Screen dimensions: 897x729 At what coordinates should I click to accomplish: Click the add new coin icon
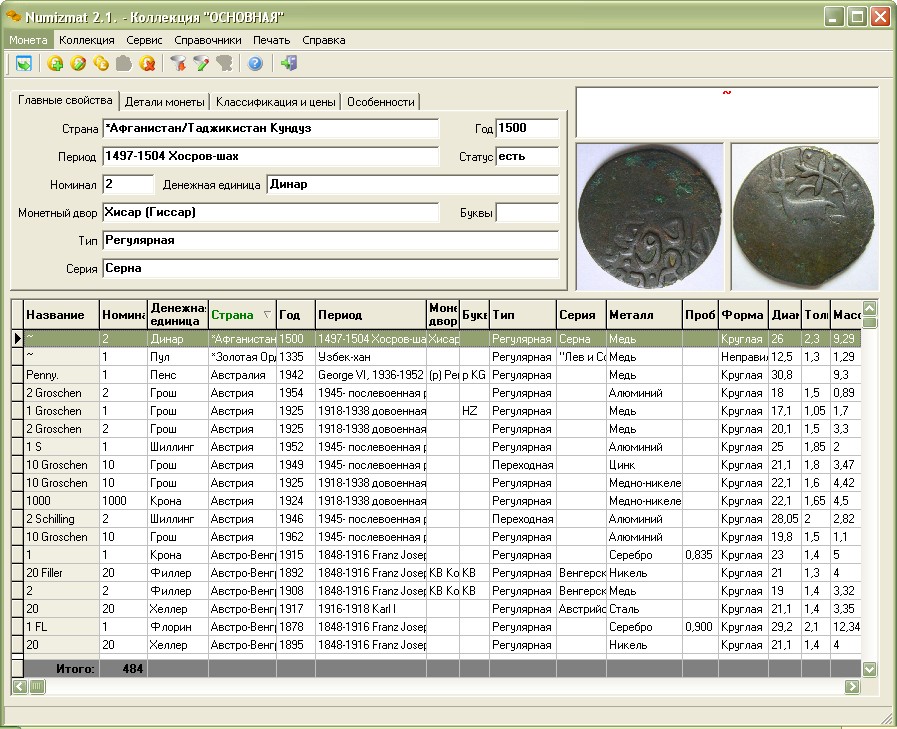click(55, 63)
